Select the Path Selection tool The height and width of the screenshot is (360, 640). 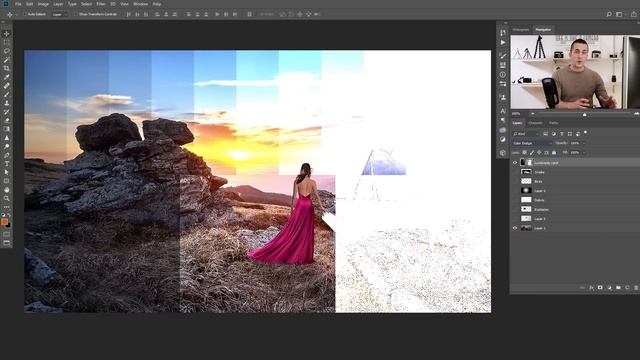pyautogui.click(x=7, y=172)
